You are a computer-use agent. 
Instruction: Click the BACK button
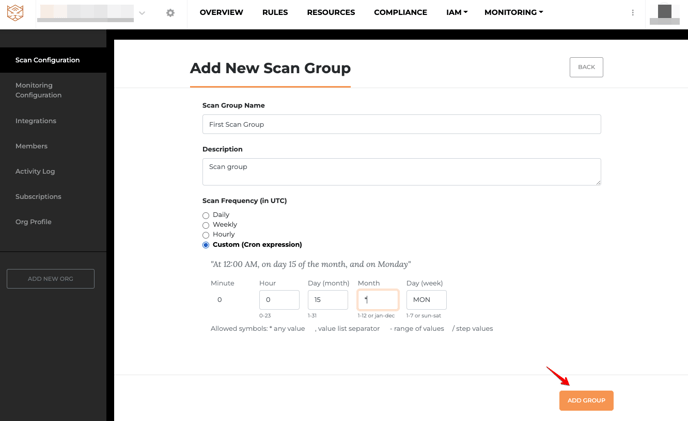586,67
